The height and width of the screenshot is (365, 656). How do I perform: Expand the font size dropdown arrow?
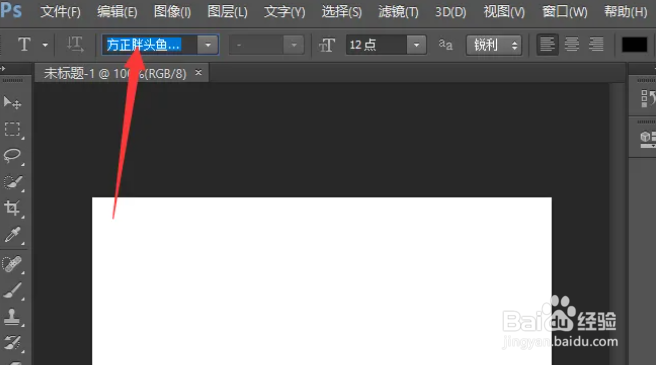416,45
